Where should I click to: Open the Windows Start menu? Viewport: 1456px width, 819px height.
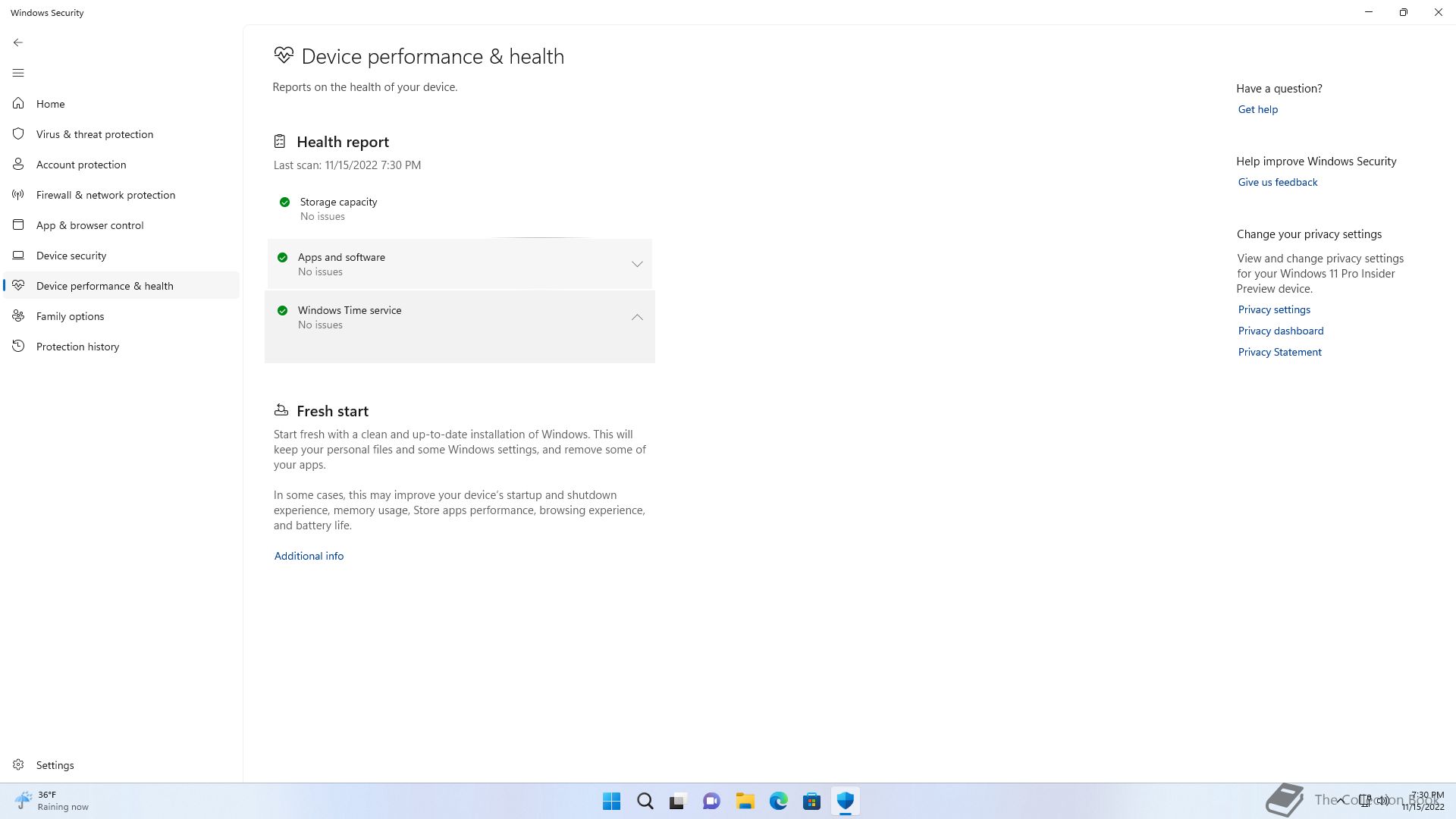point(611,801)
